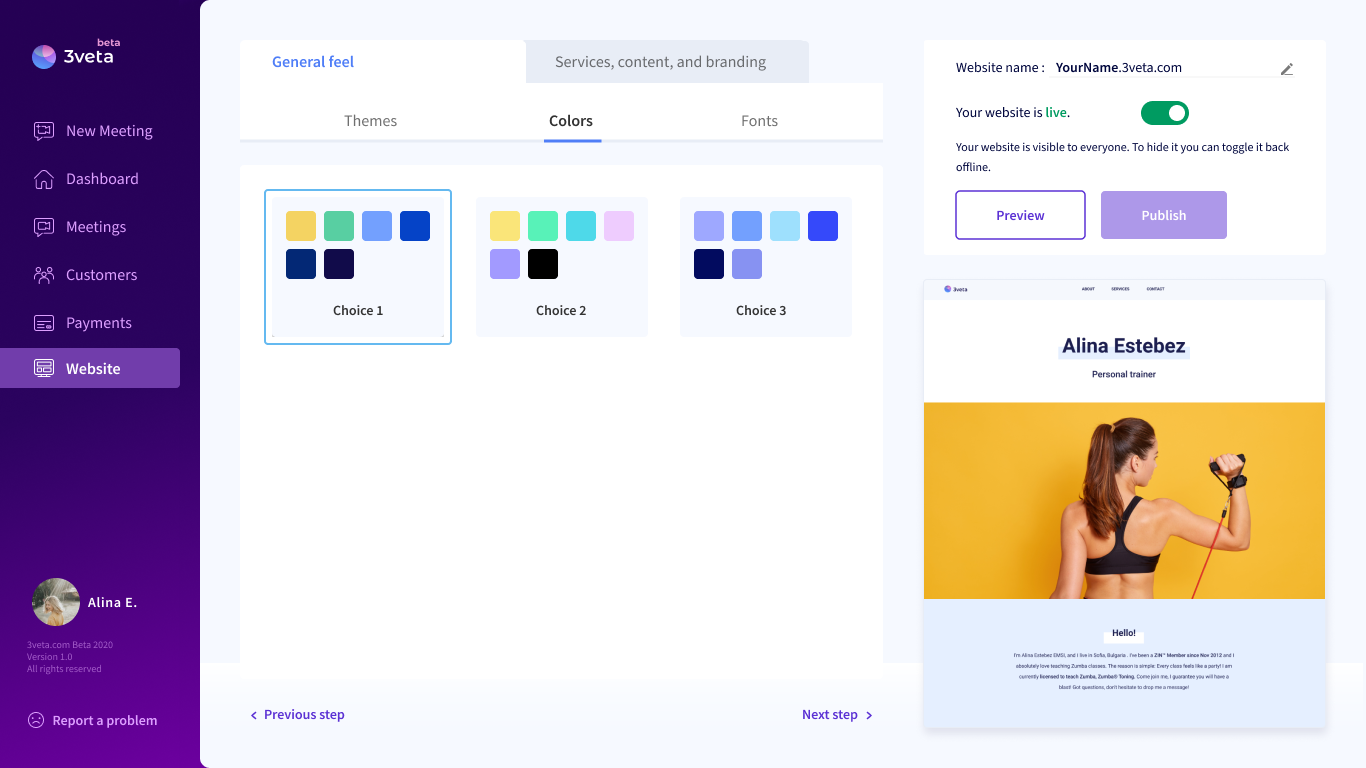Click the 3veta logo in preview header
Screen dimensions: 1366x768
(956, 289)
